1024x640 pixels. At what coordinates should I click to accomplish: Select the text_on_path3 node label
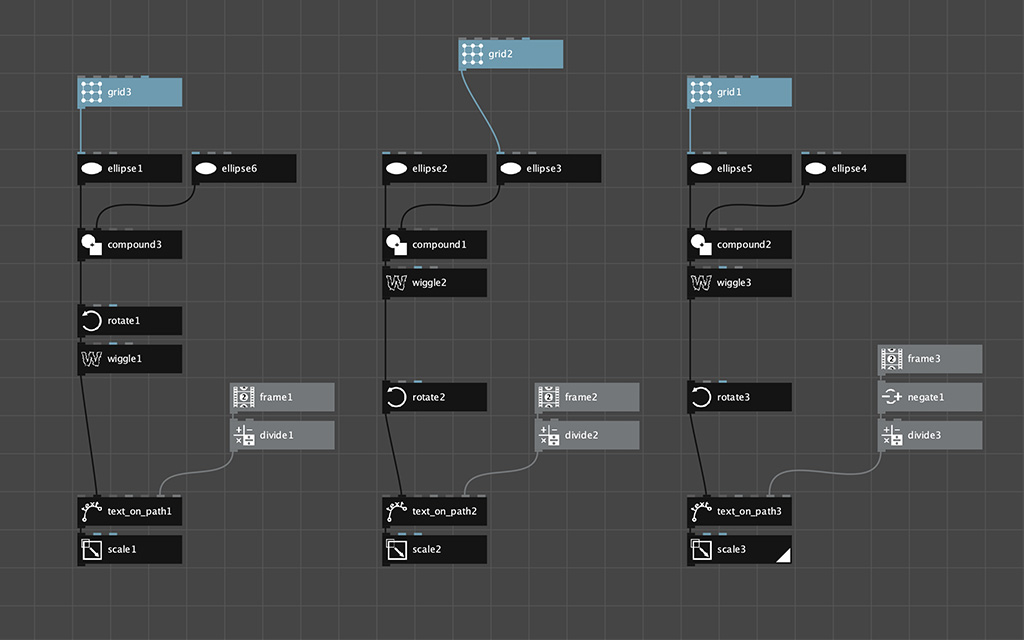tap(749, 511)
